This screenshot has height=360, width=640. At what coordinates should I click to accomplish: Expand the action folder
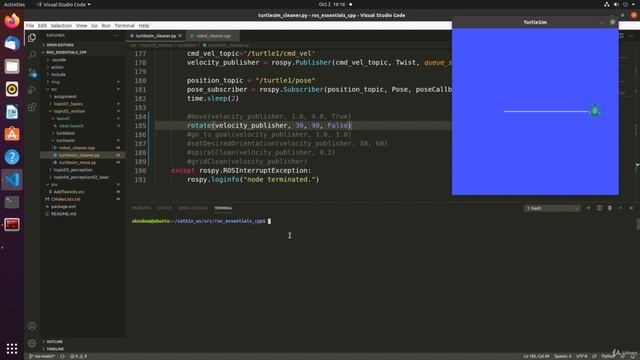coord(57,67)
